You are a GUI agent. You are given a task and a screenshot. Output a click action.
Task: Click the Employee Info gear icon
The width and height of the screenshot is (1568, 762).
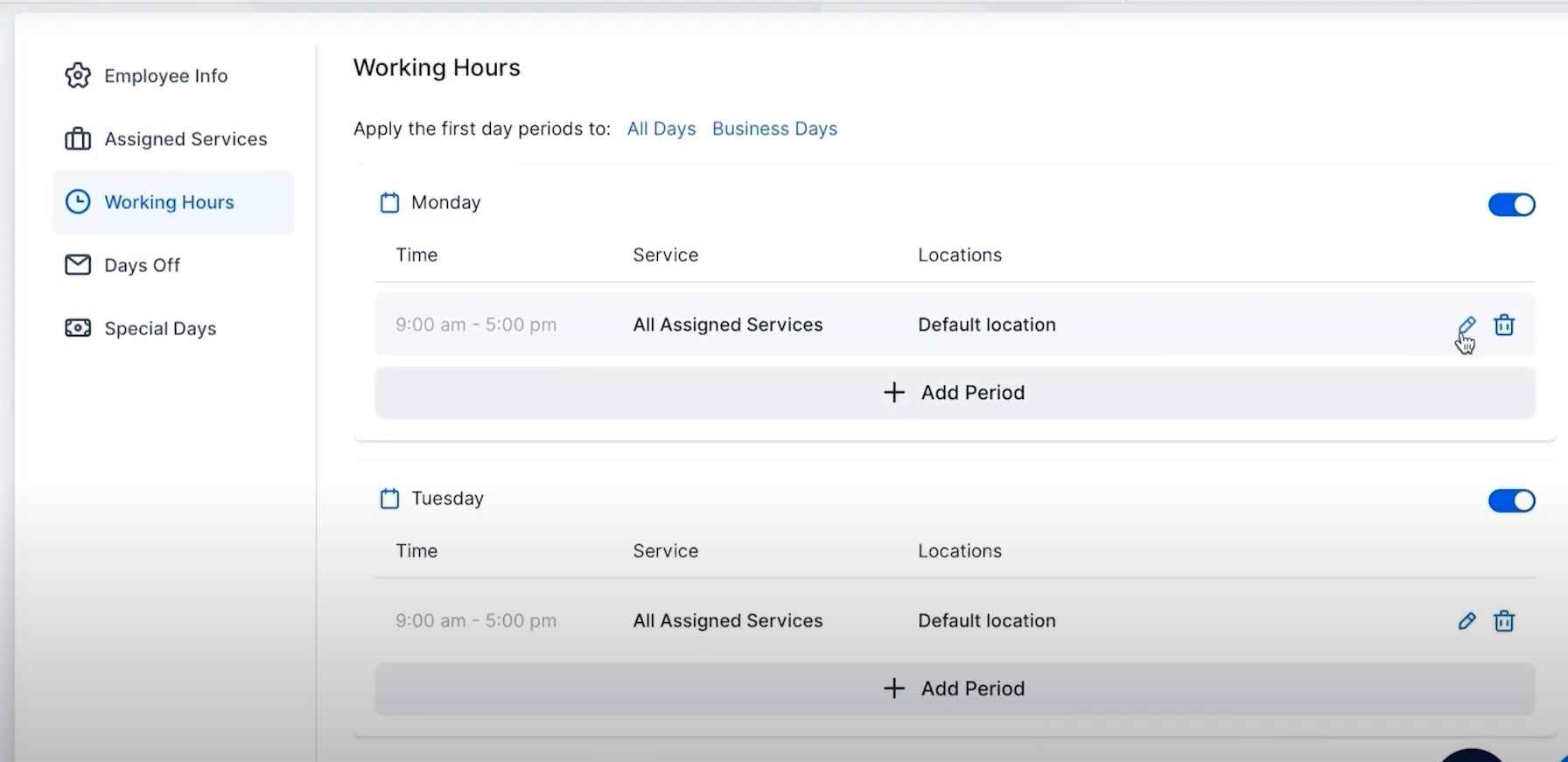pos(78,76)
